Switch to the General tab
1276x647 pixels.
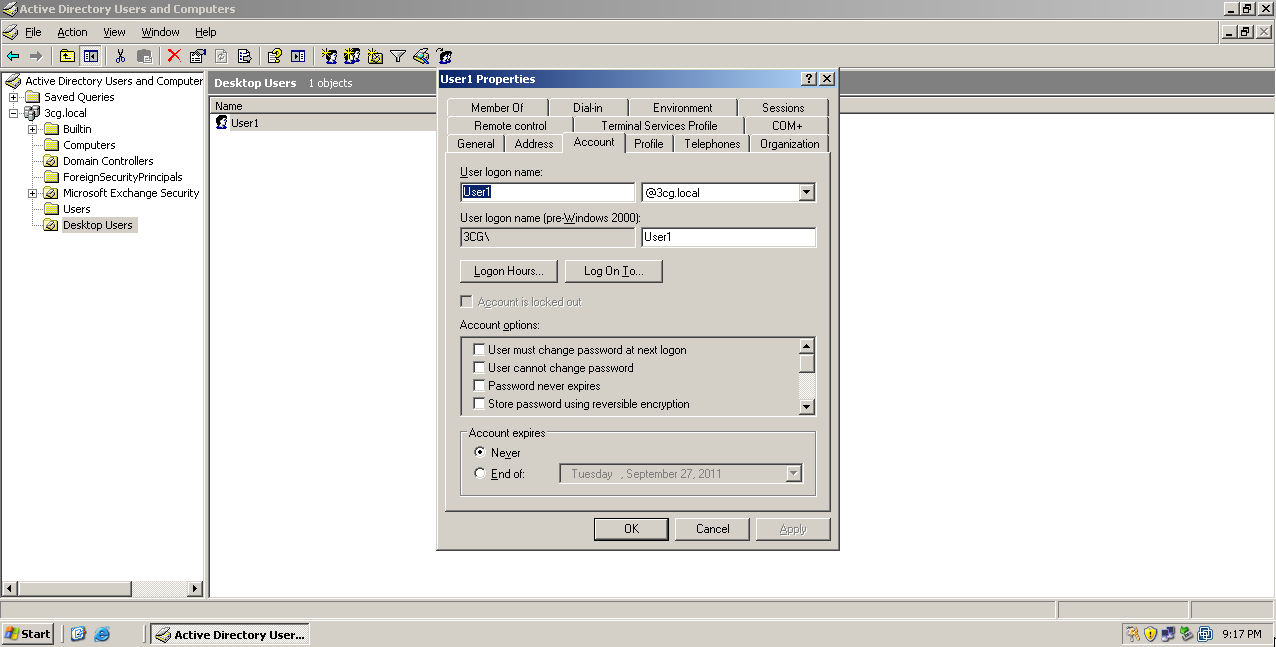(476, 144)
